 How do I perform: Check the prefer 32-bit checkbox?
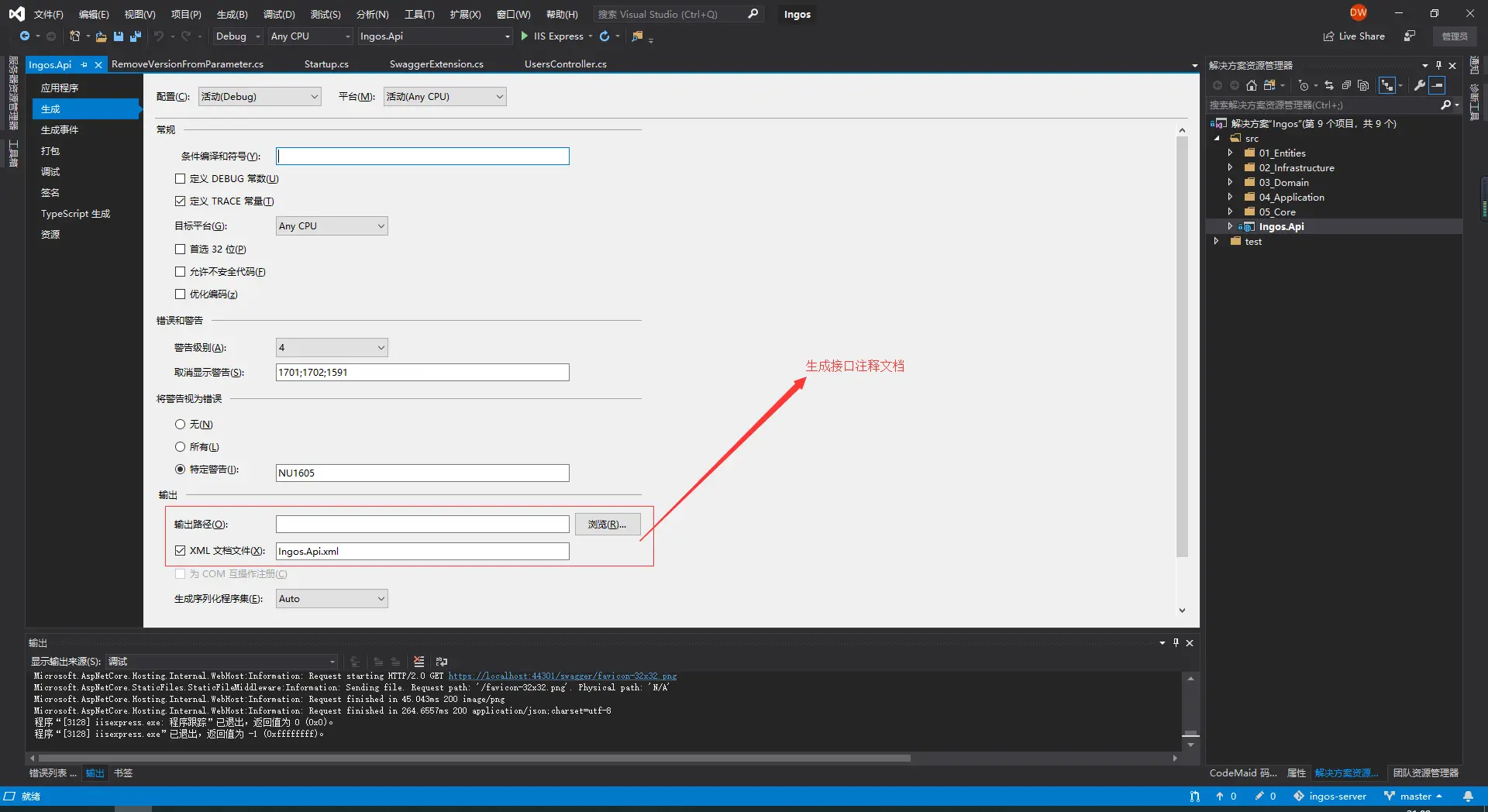coord(180,249)
